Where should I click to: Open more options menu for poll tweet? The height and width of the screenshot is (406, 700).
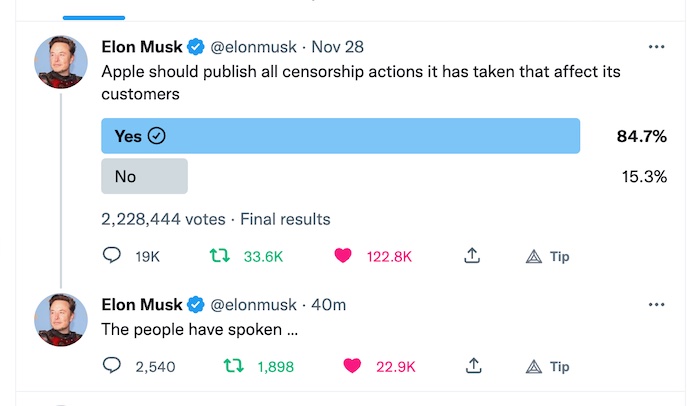click(x=656, y=46)
